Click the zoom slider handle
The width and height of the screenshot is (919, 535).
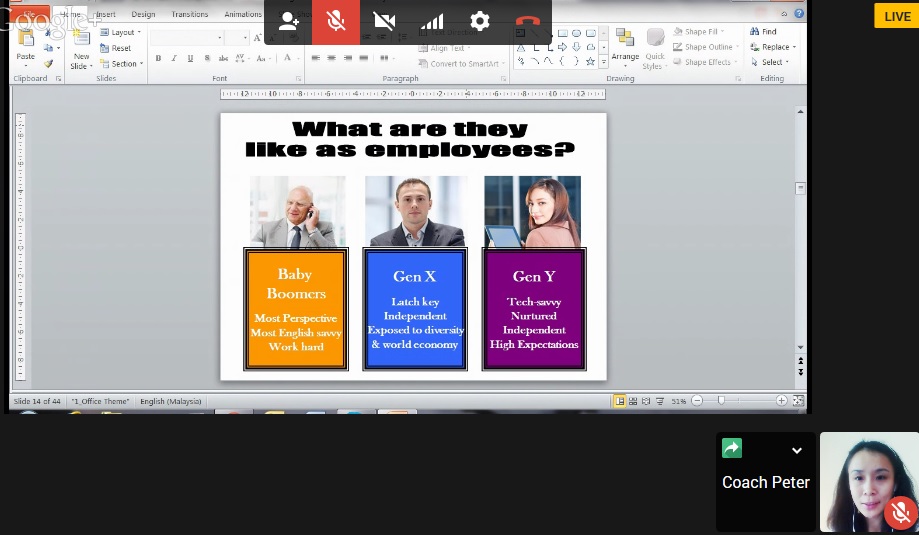coord(721,401)
